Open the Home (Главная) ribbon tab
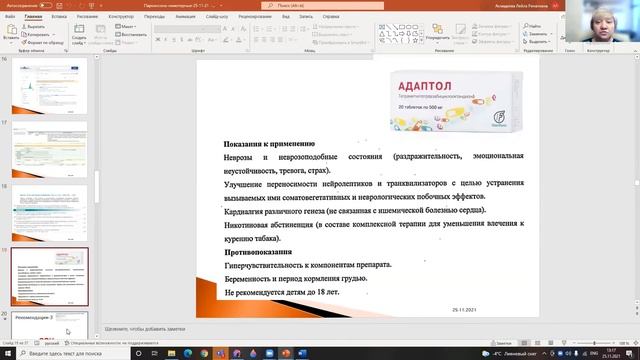 (x=33, y=16)
